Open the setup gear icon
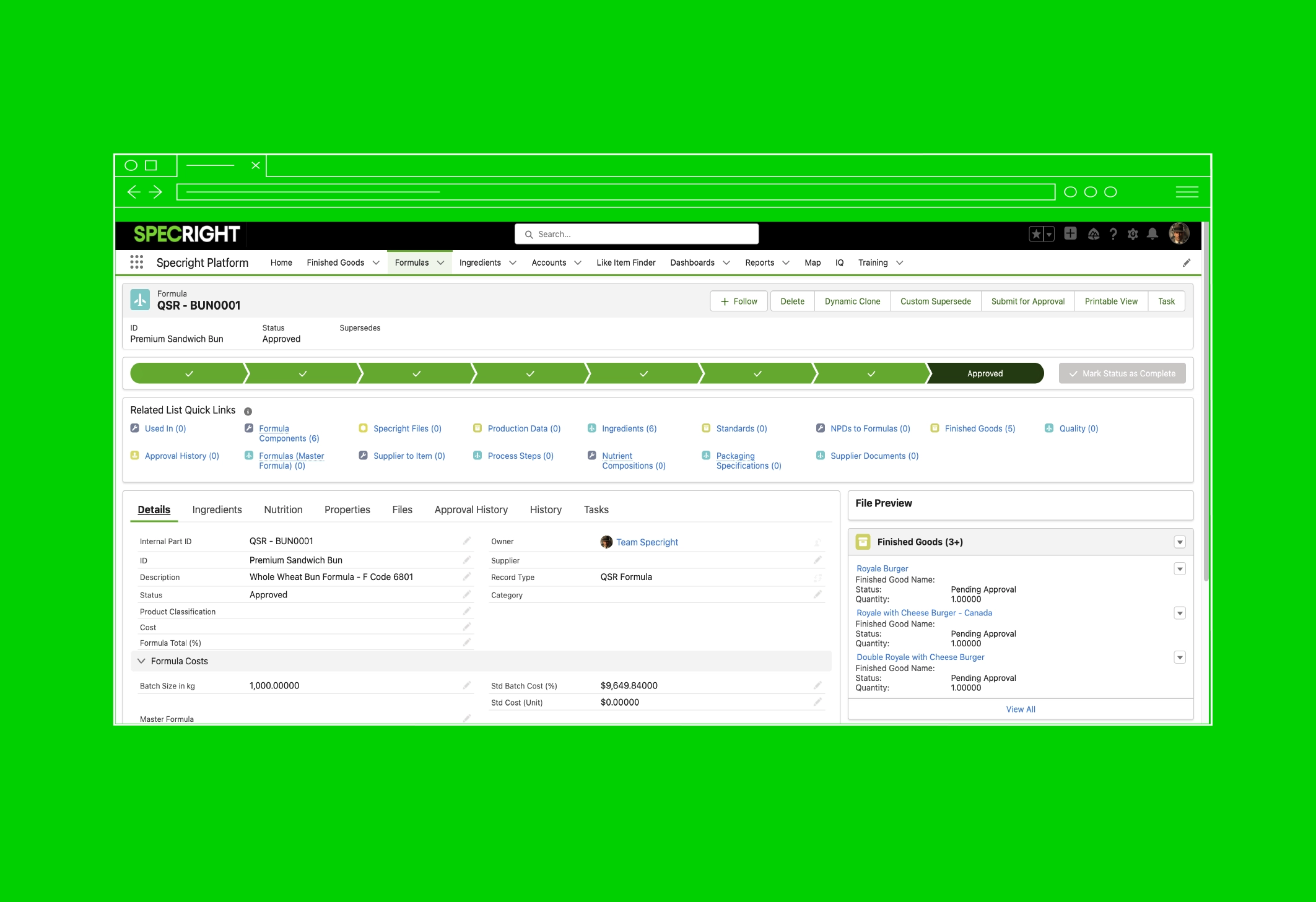Viewport: 1316px width, 902px height. pos(1133,234)
